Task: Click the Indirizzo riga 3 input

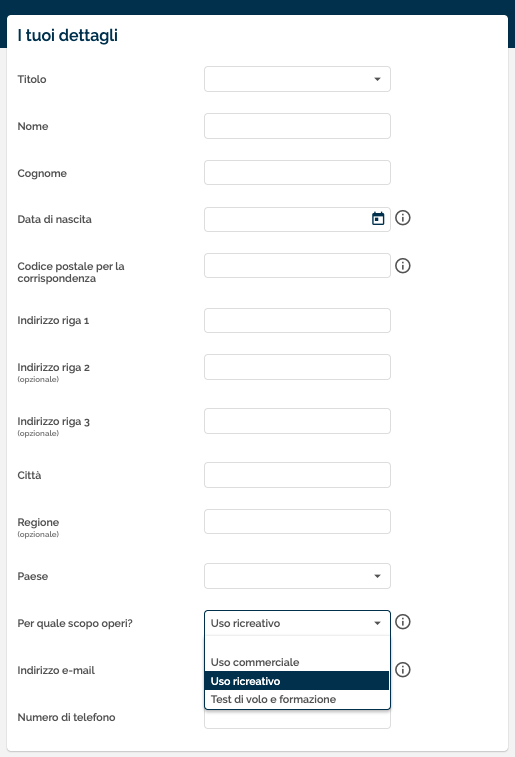Action: pyautogui.click(x=297, y=421)
